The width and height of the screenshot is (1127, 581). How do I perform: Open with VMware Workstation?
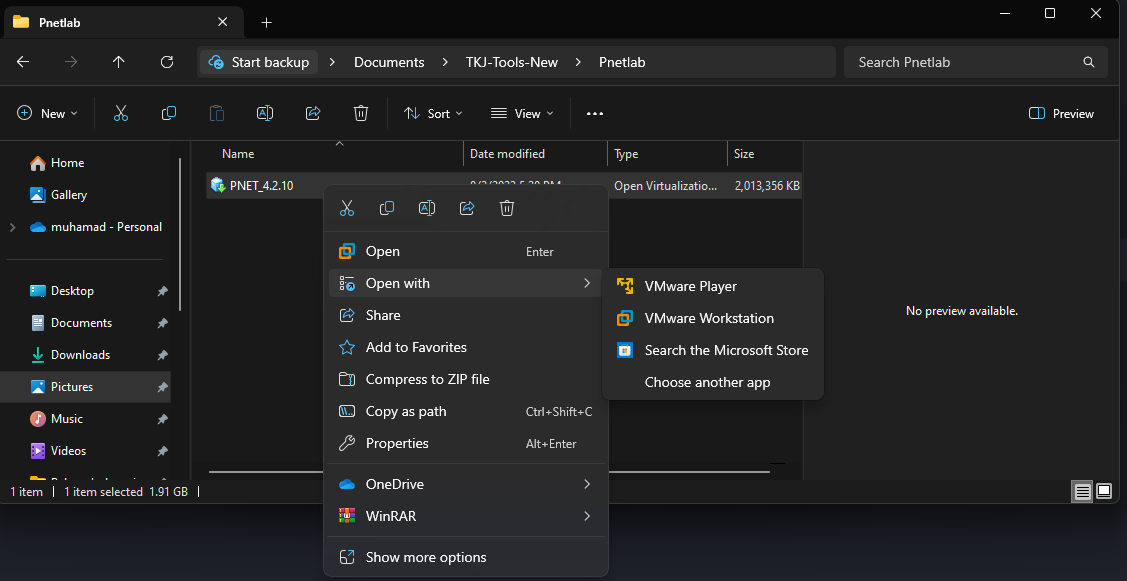[x=713, y=318]
